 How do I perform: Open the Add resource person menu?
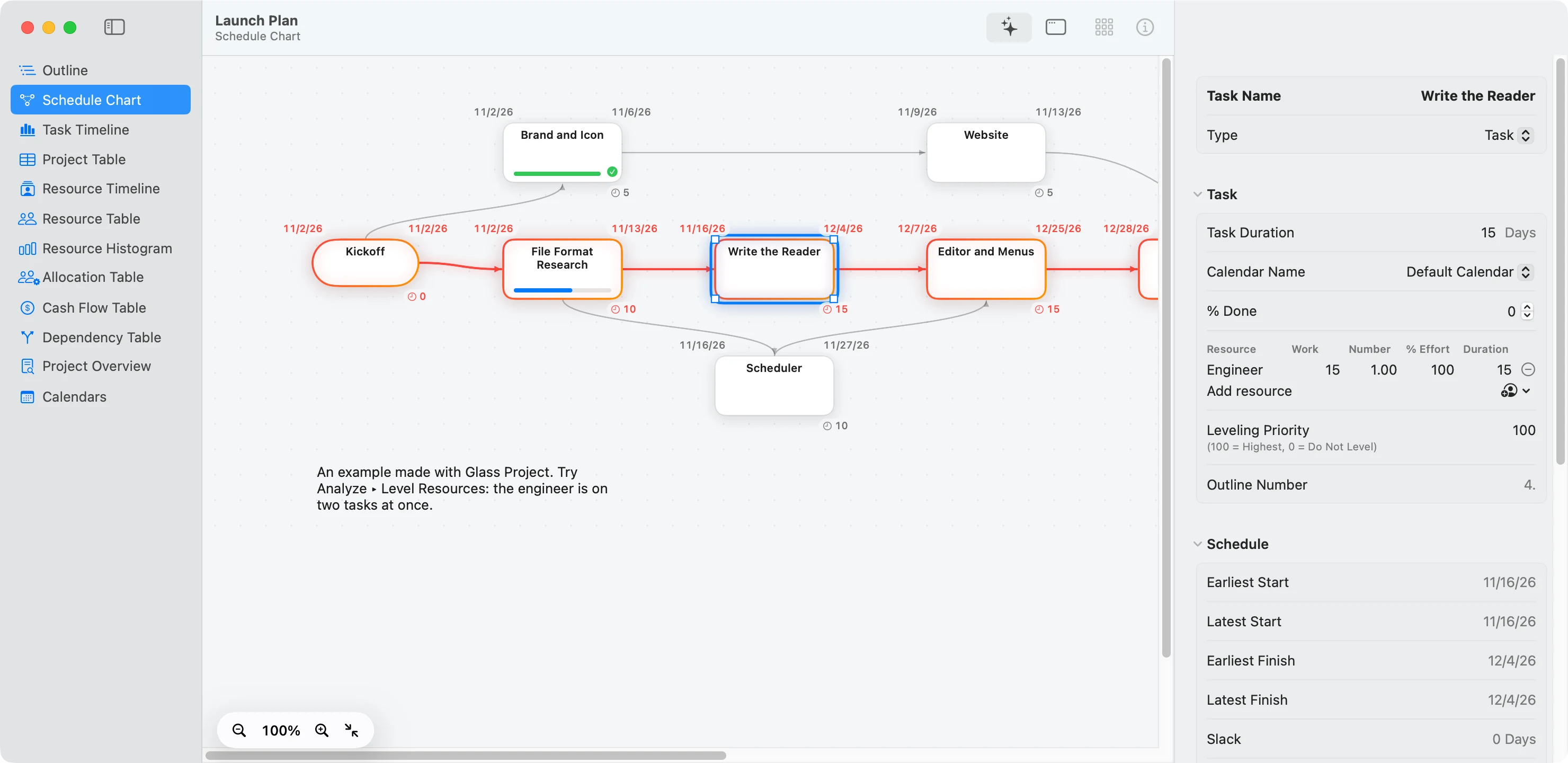coord(1515,391)
